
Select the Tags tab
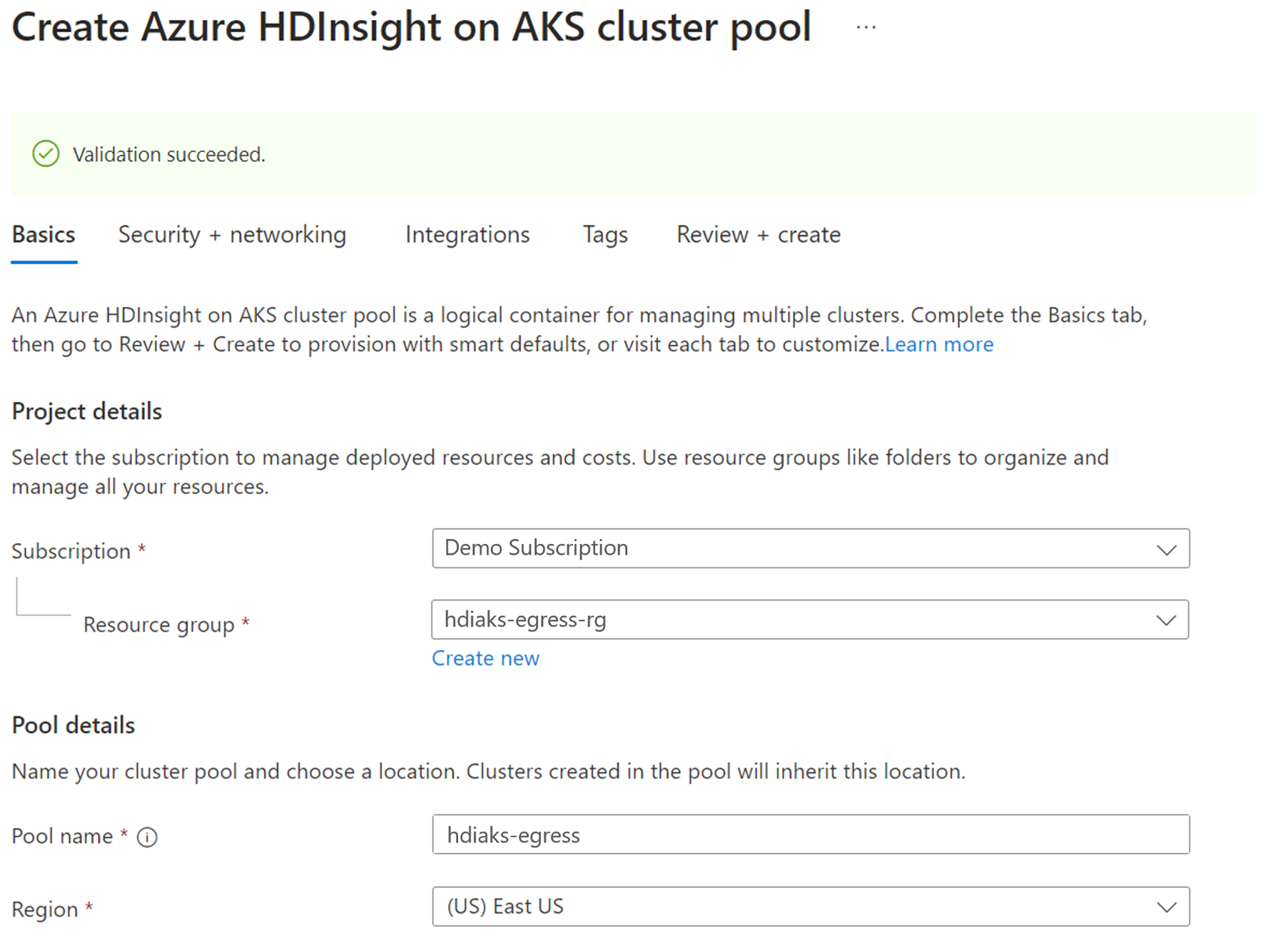(x=605, y=235)
